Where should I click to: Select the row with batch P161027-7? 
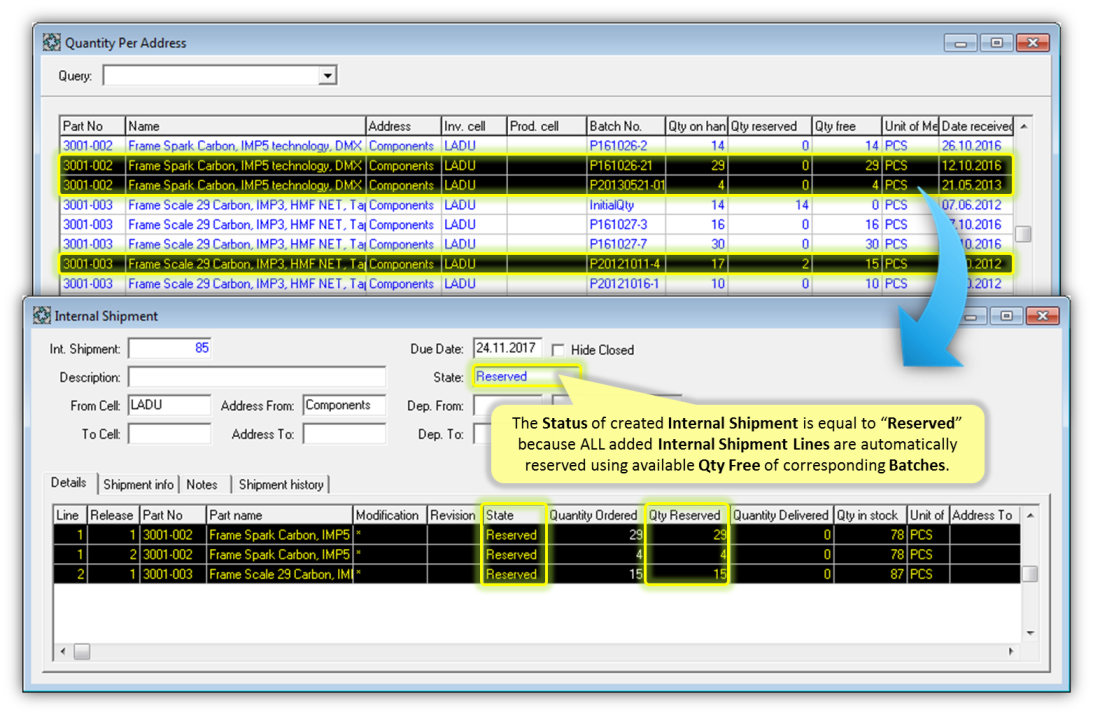click(535, 244)
